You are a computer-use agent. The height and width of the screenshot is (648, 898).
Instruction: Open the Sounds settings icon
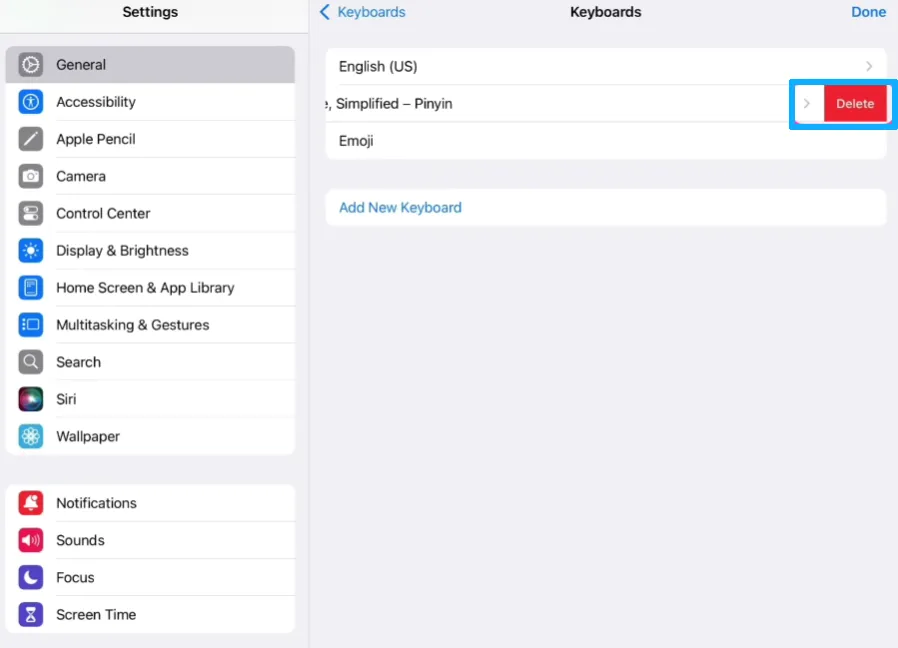tap(30, 540)
